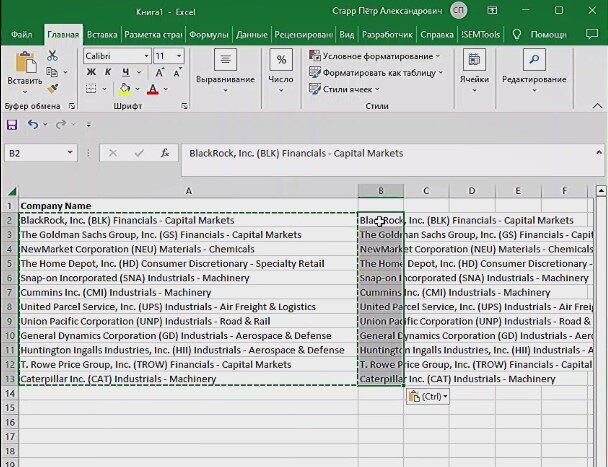This screenshot has height=467, width=608.
Task: Click the СП account avatar
Action: (459, 10)
